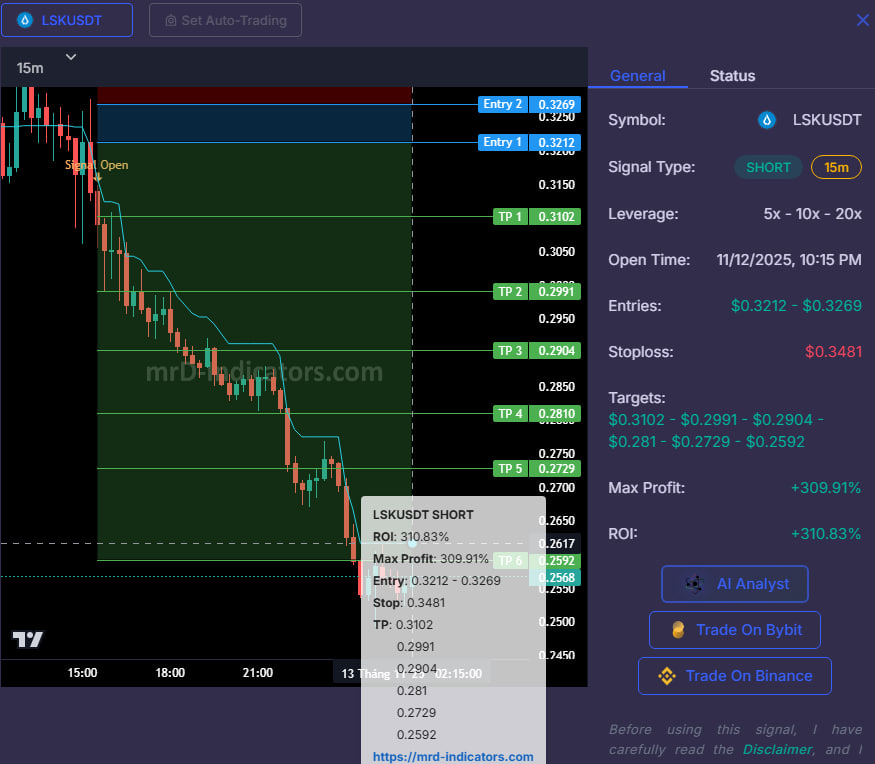The image size is (875, 764).
Task: Click the orange 15m badge beside SHORT
Action: 836,167
